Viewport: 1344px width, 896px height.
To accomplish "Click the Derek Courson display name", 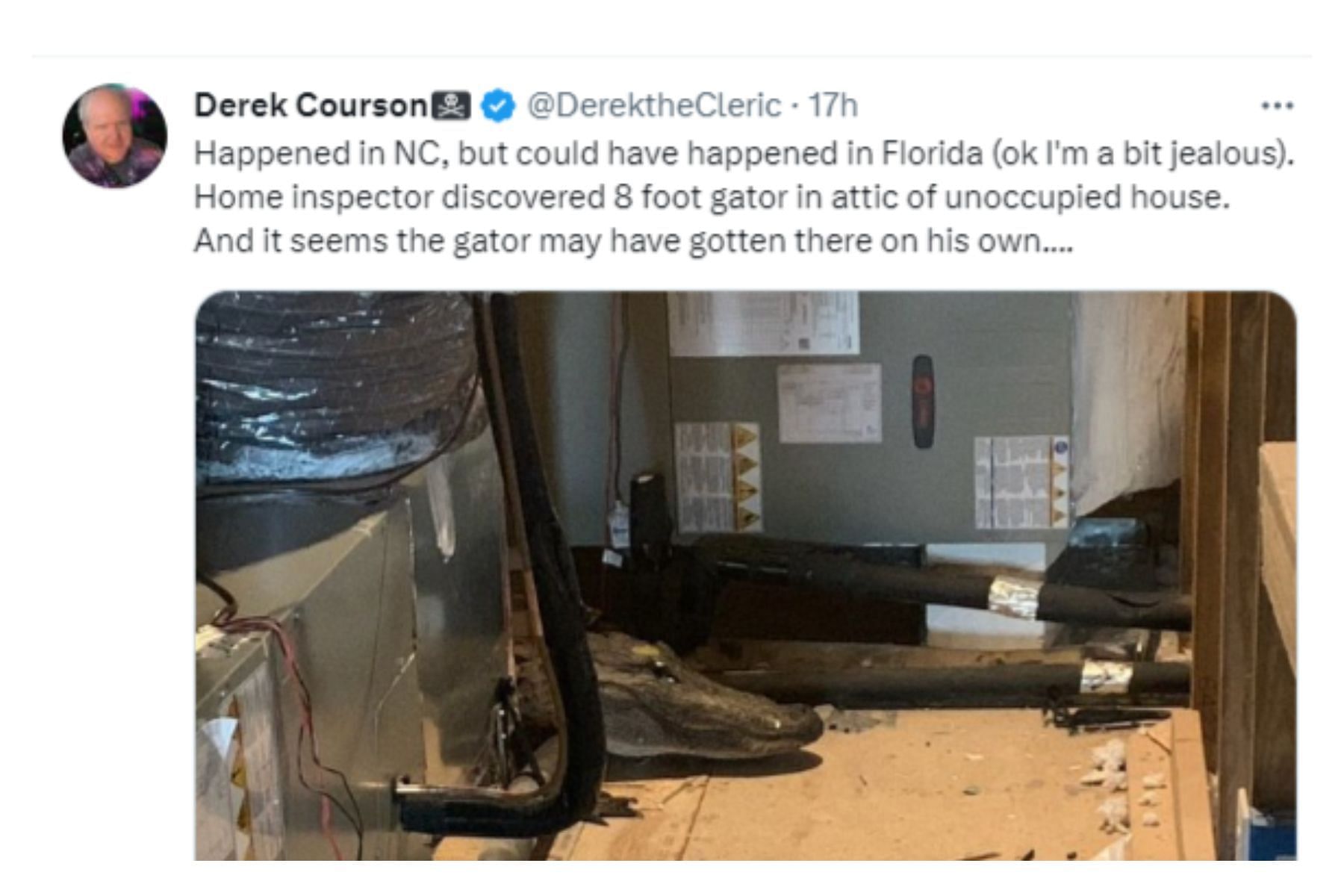I will click(311, 105).
